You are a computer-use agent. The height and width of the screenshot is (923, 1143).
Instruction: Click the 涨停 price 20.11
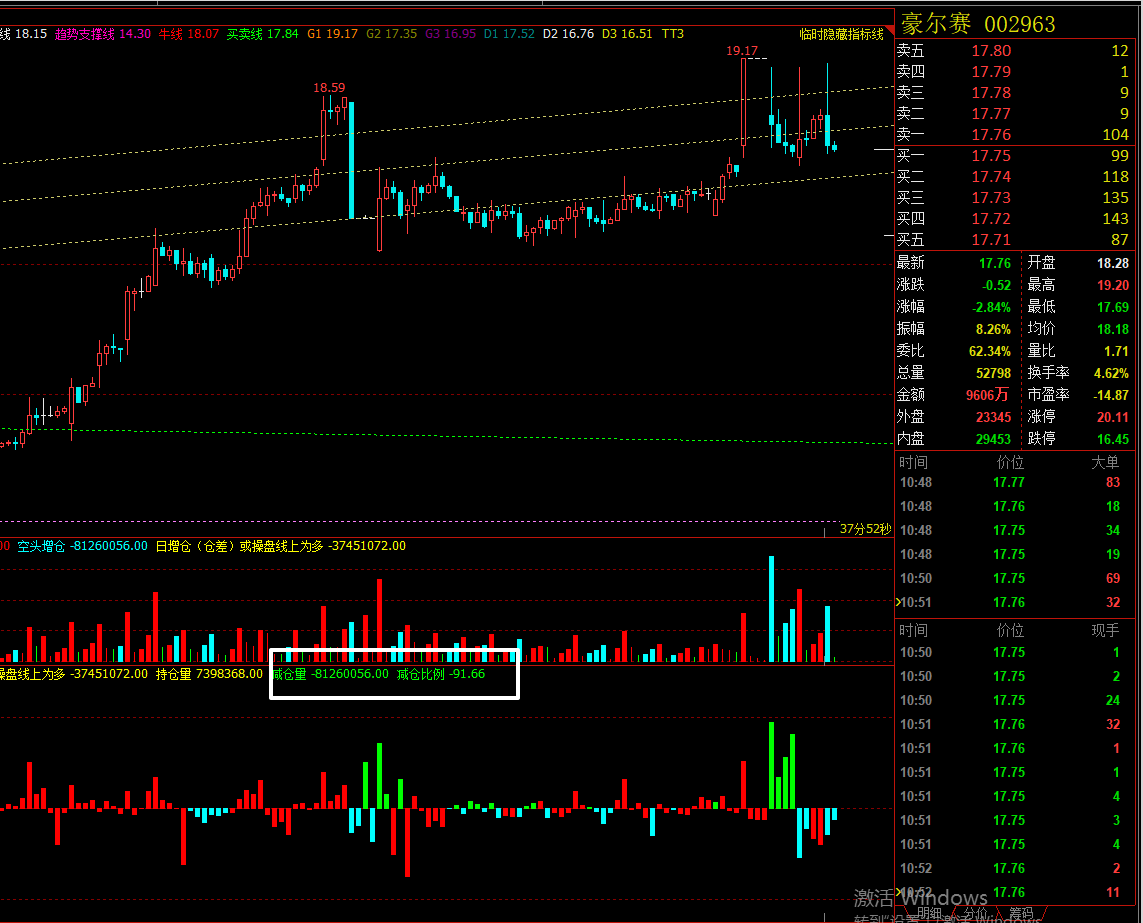[1113, 417]
